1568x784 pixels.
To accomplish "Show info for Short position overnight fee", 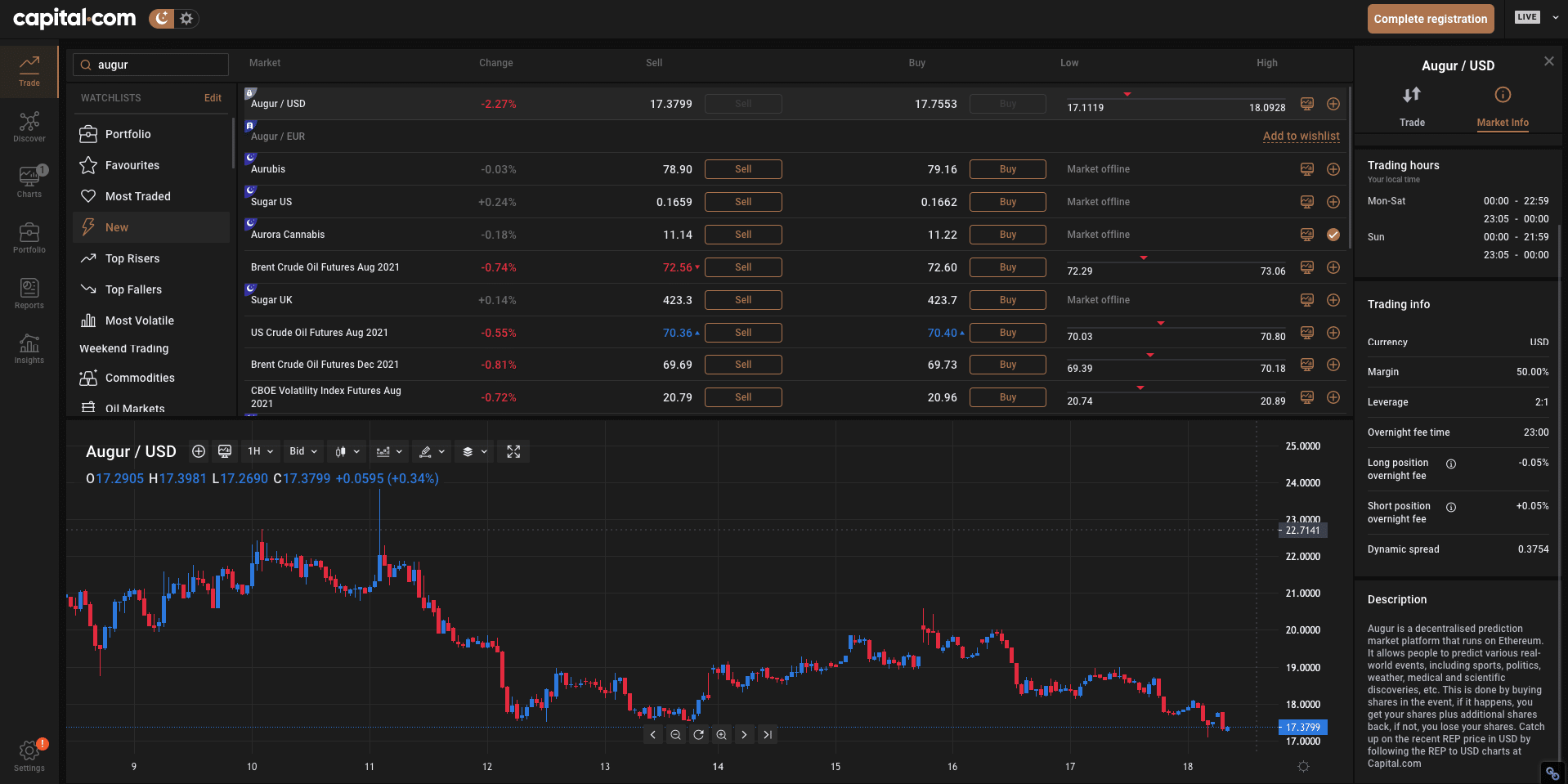I will [1451, 507].
